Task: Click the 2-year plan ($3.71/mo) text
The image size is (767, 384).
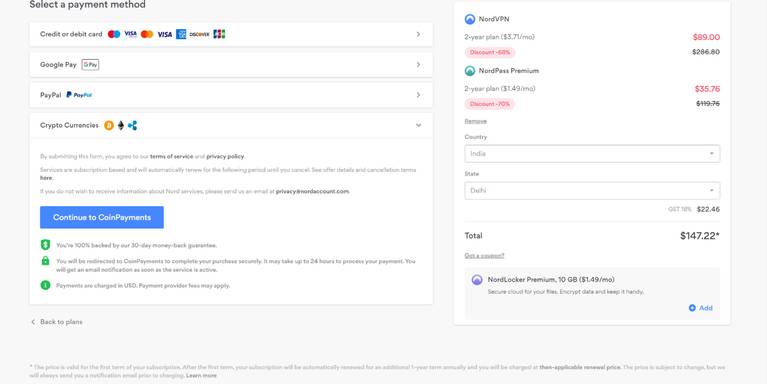Action: point(499,37)
